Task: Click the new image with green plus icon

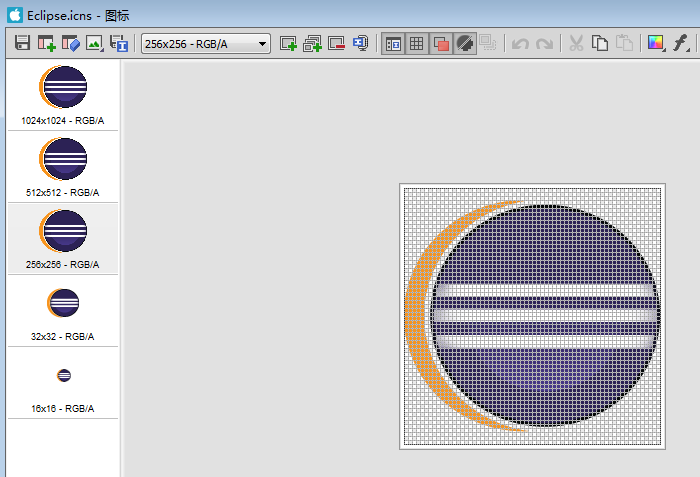Action: tap(46, 43)
